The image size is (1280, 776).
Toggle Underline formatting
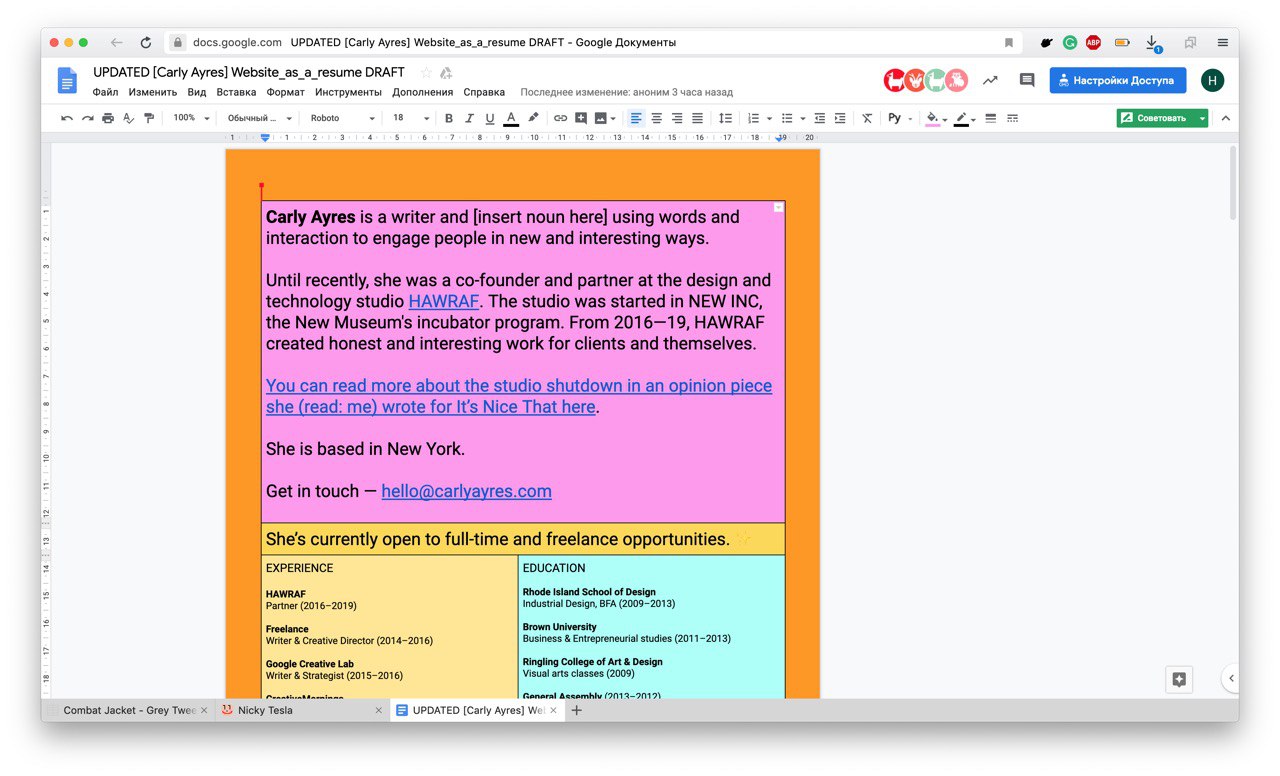[490, 118]
